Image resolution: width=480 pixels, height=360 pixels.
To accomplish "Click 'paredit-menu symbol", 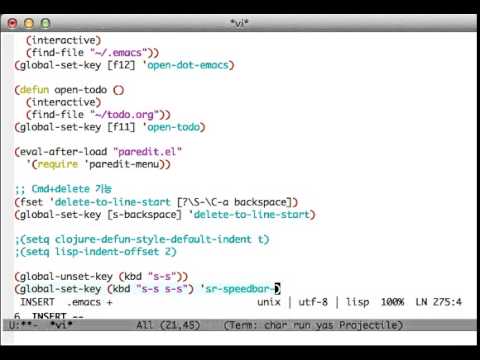I will tap(121, 164).
